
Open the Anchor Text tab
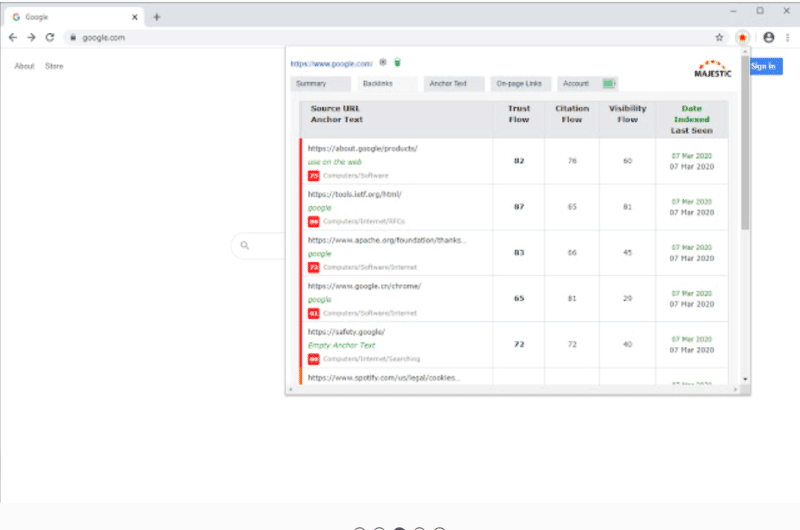(x=454, y=83)
